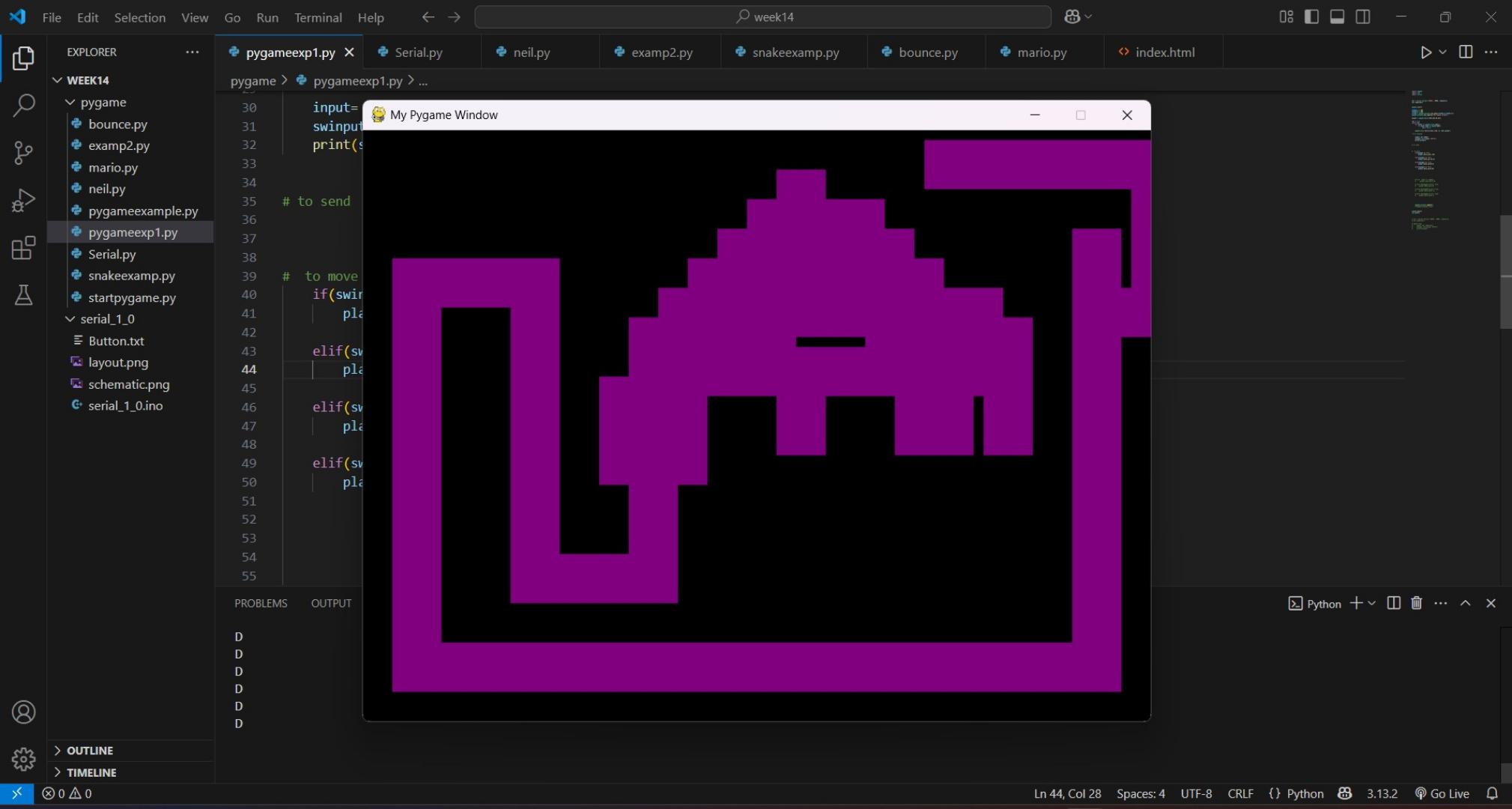Close the terminal panel
Image resolution: width=1512 pixels, height=809 pixels.
[x=1490, y=603]
